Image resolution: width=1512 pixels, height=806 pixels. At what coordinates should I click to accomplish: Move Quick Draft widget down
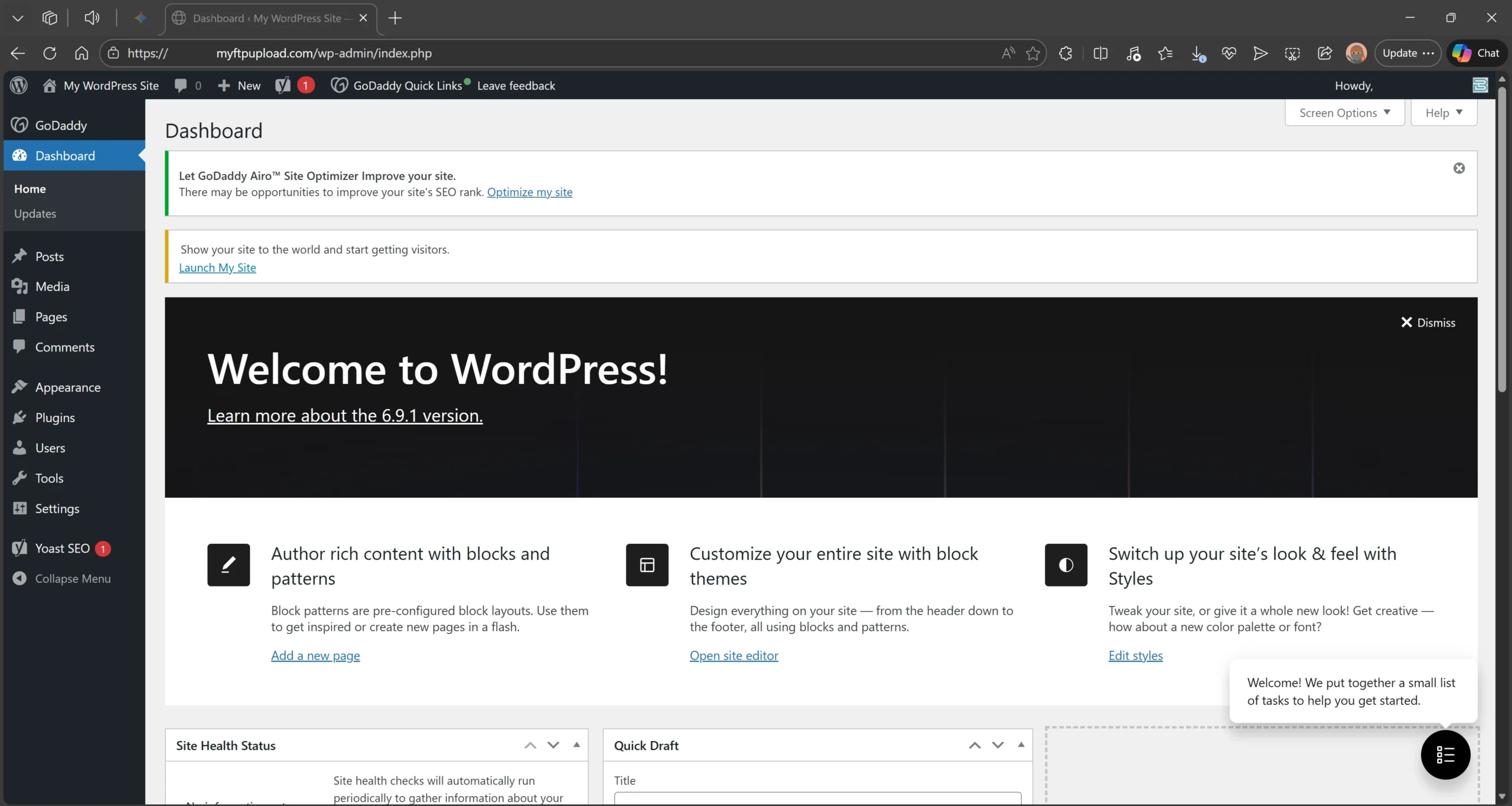(x=998, y=745)
